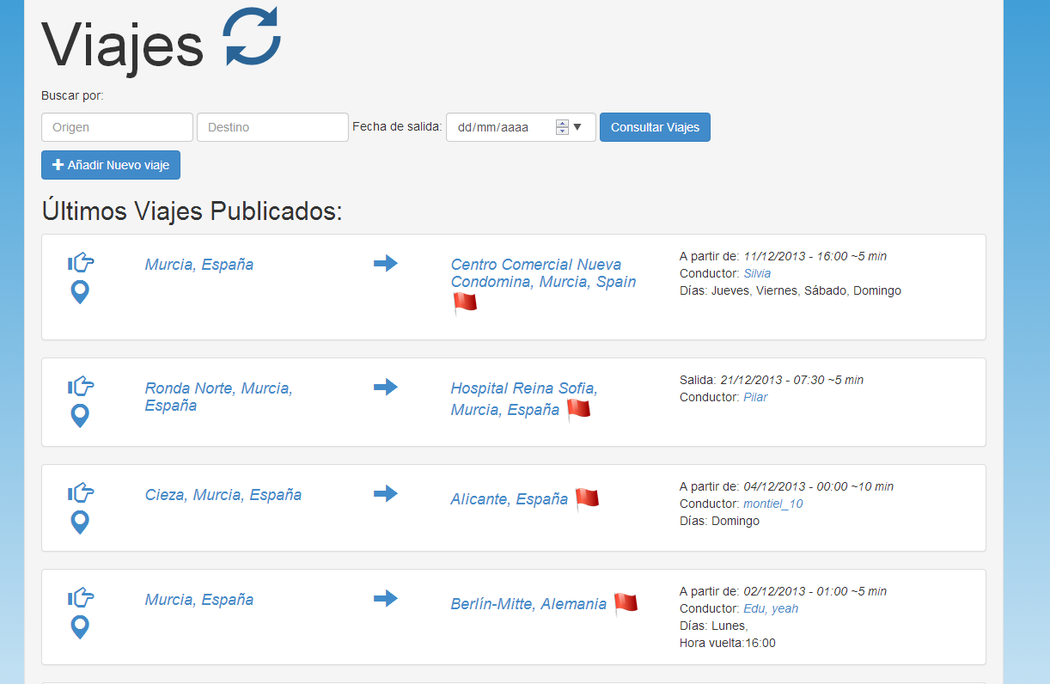1050x684 pixels.
Task: Click map pin icon in Ronda Norte trip
Action: click(x=80, y=416)
